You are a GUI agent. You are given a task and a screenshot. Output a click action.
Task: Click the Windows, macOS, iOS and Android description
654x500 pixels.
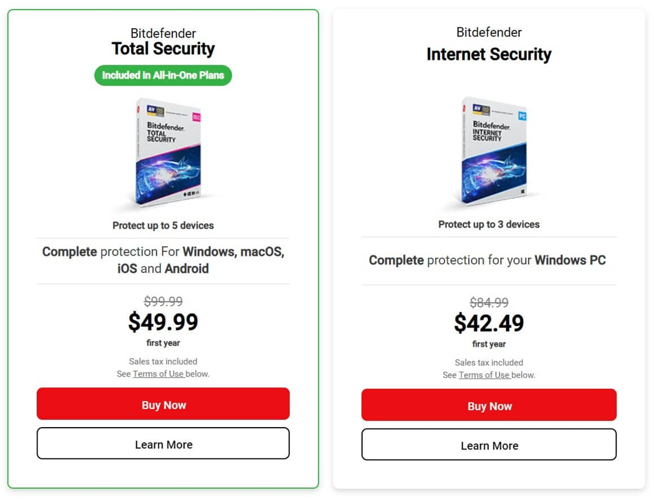[x=163, y=260]
